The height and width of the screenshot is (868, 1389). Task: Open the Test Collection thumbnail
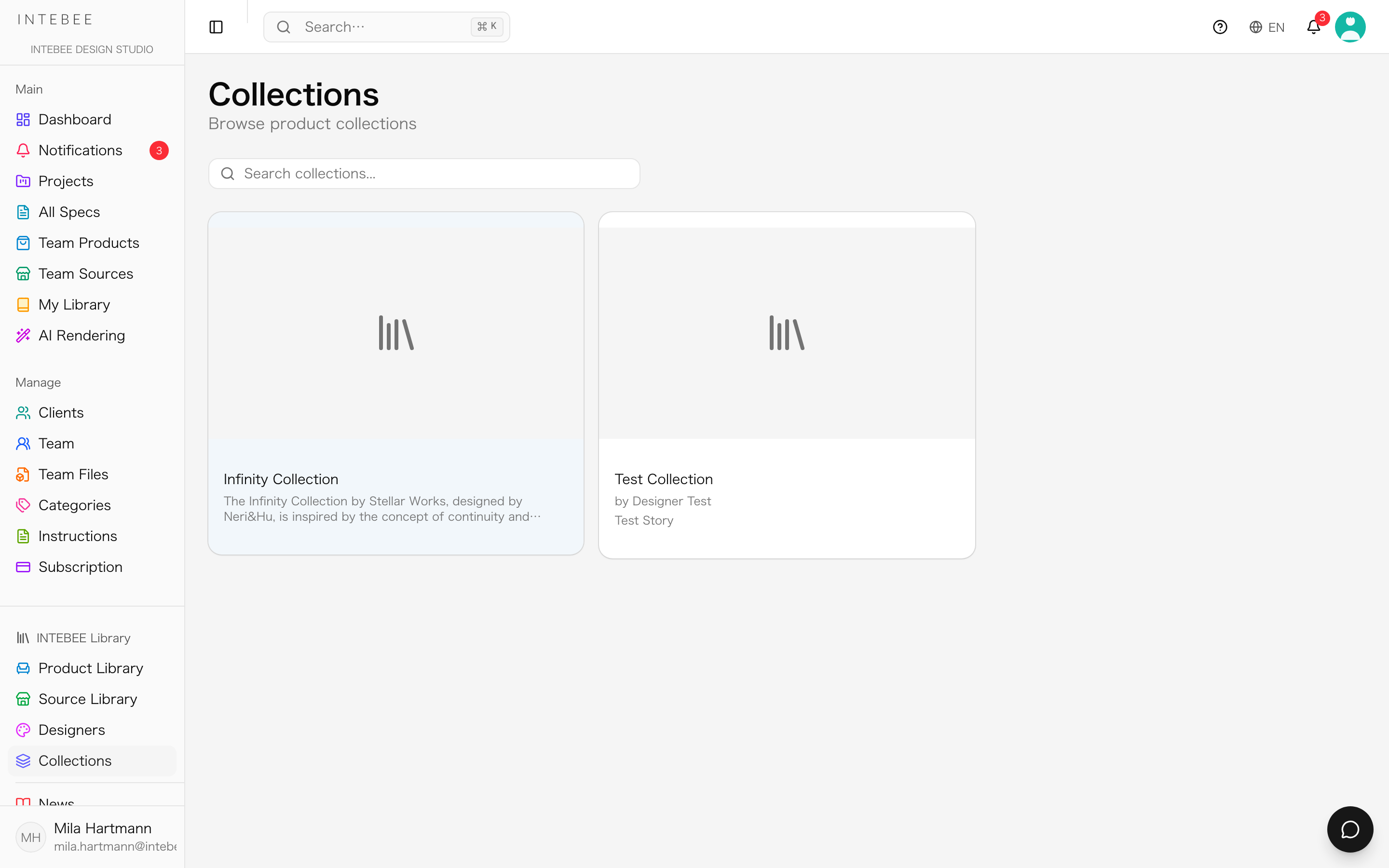coord(787,333)
